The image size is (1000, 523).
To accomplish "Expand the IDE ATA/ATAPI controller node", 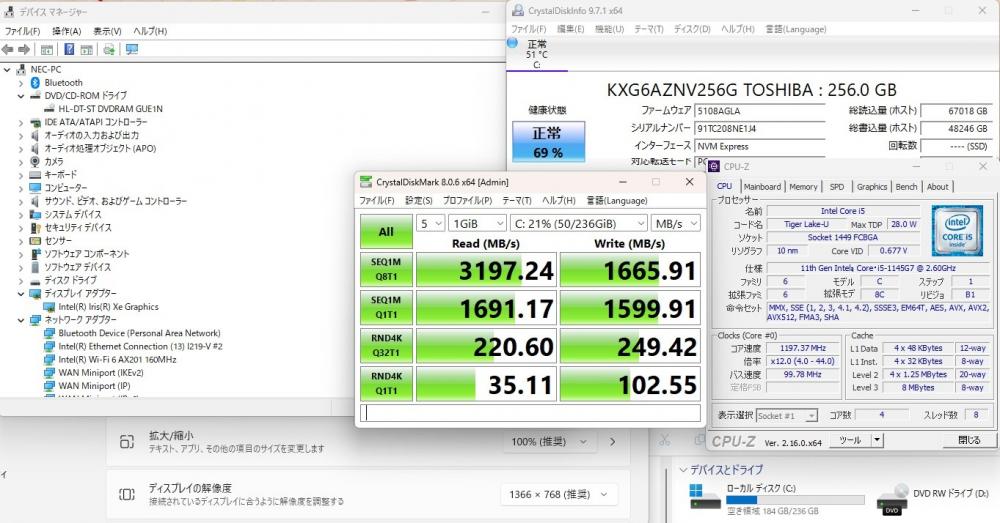I will click(21, 122).
